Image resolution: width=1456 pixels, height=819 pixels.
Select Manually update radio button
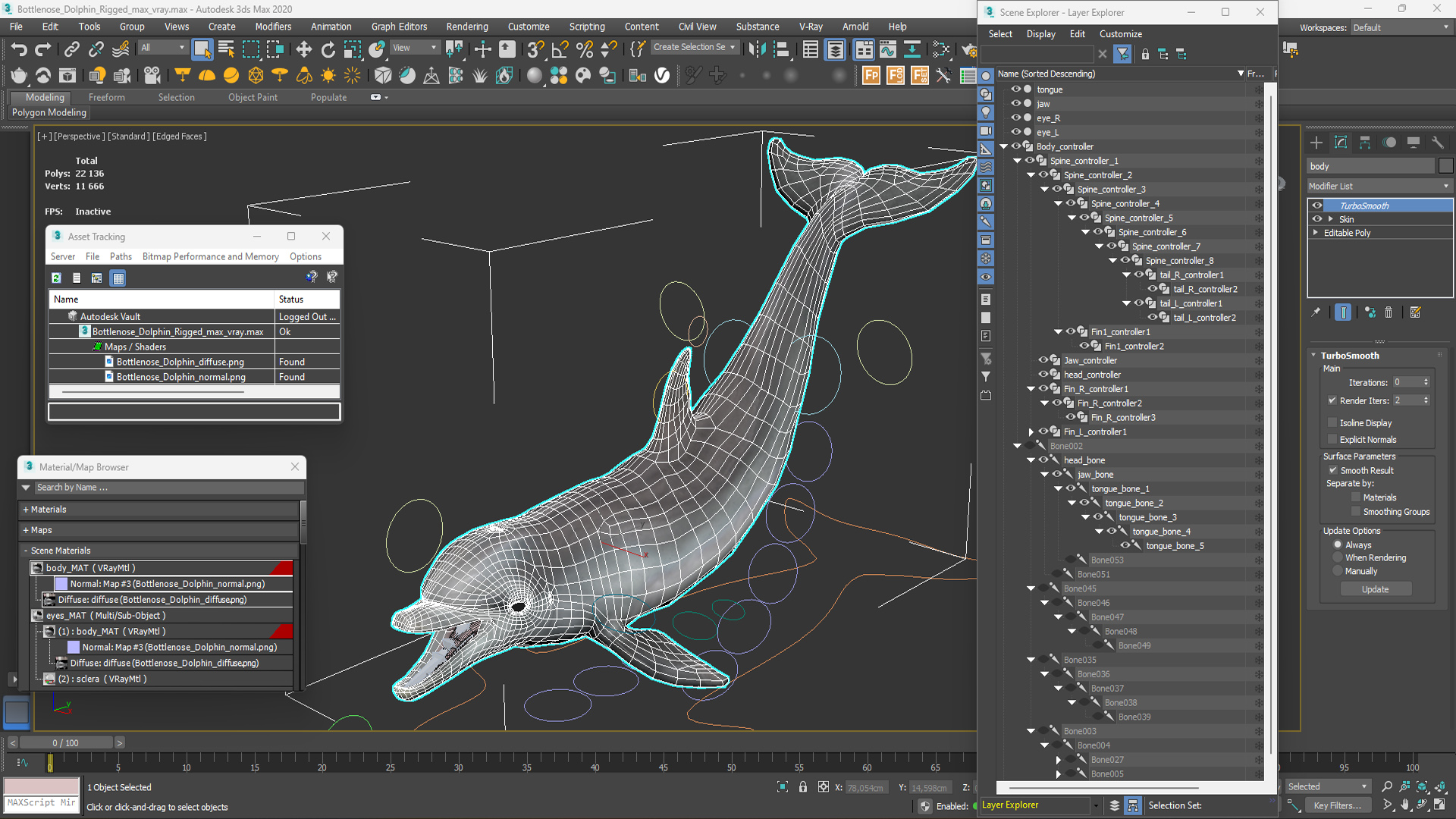click(x=1338, y=571)
